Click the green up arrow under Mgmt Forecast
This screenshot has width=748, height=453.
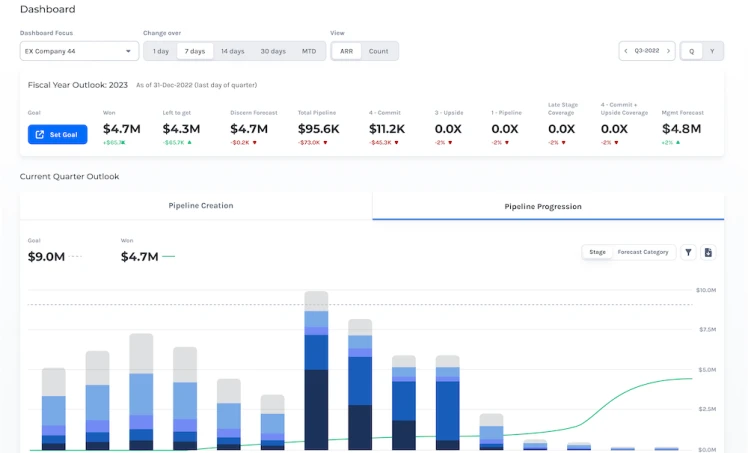point(677,143)
